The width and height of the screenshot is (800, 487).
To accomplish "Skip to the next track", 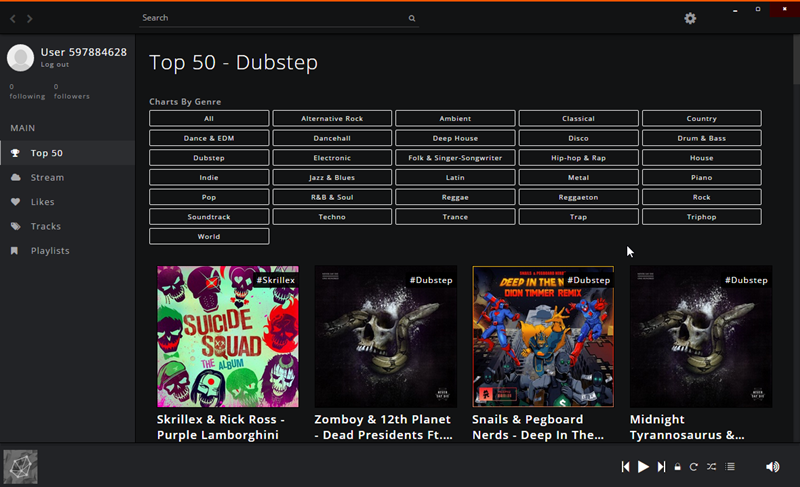I will [661, 467].
